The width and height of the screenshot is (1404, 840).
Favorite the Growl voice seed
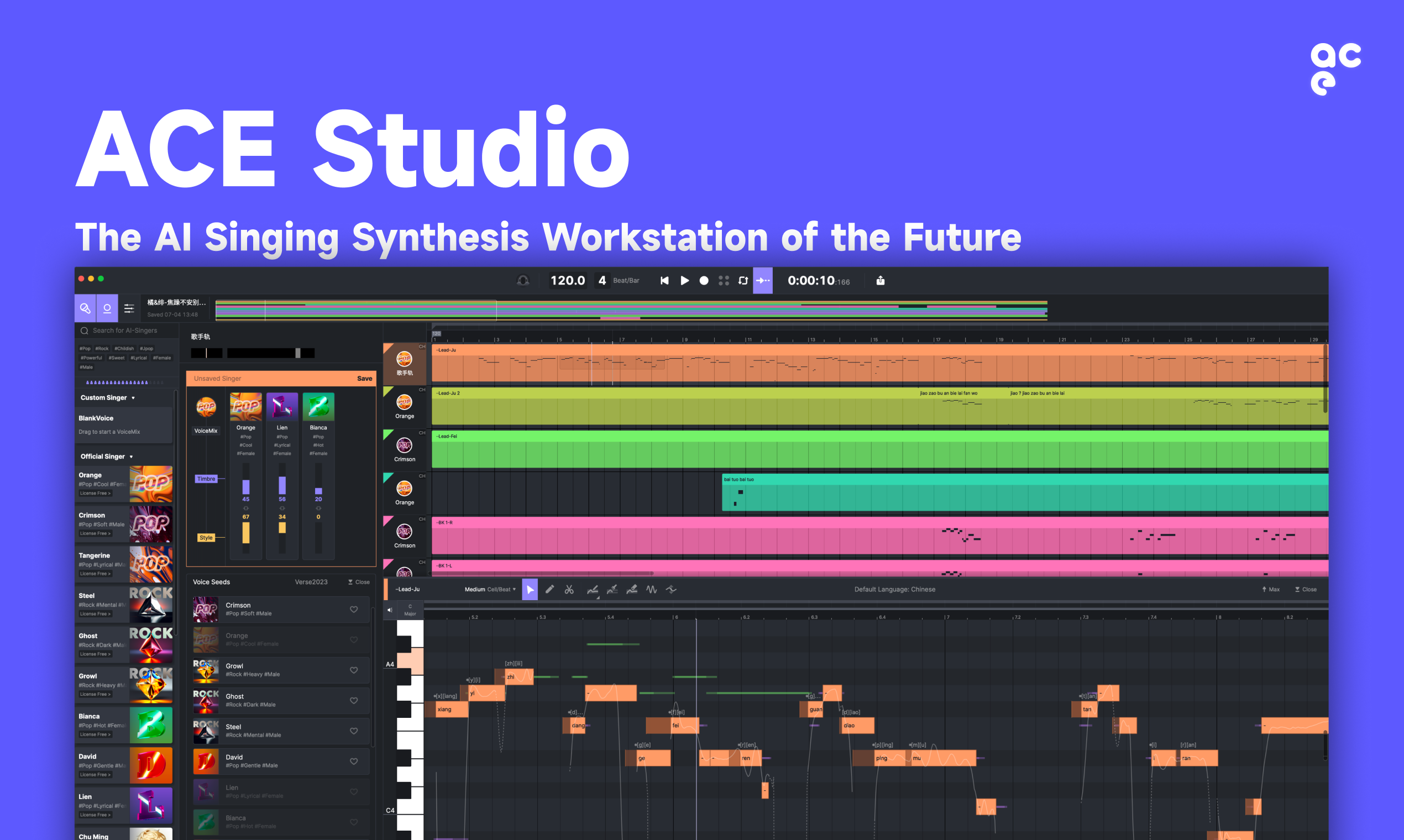pyautogui.click(x=354, y=670)
